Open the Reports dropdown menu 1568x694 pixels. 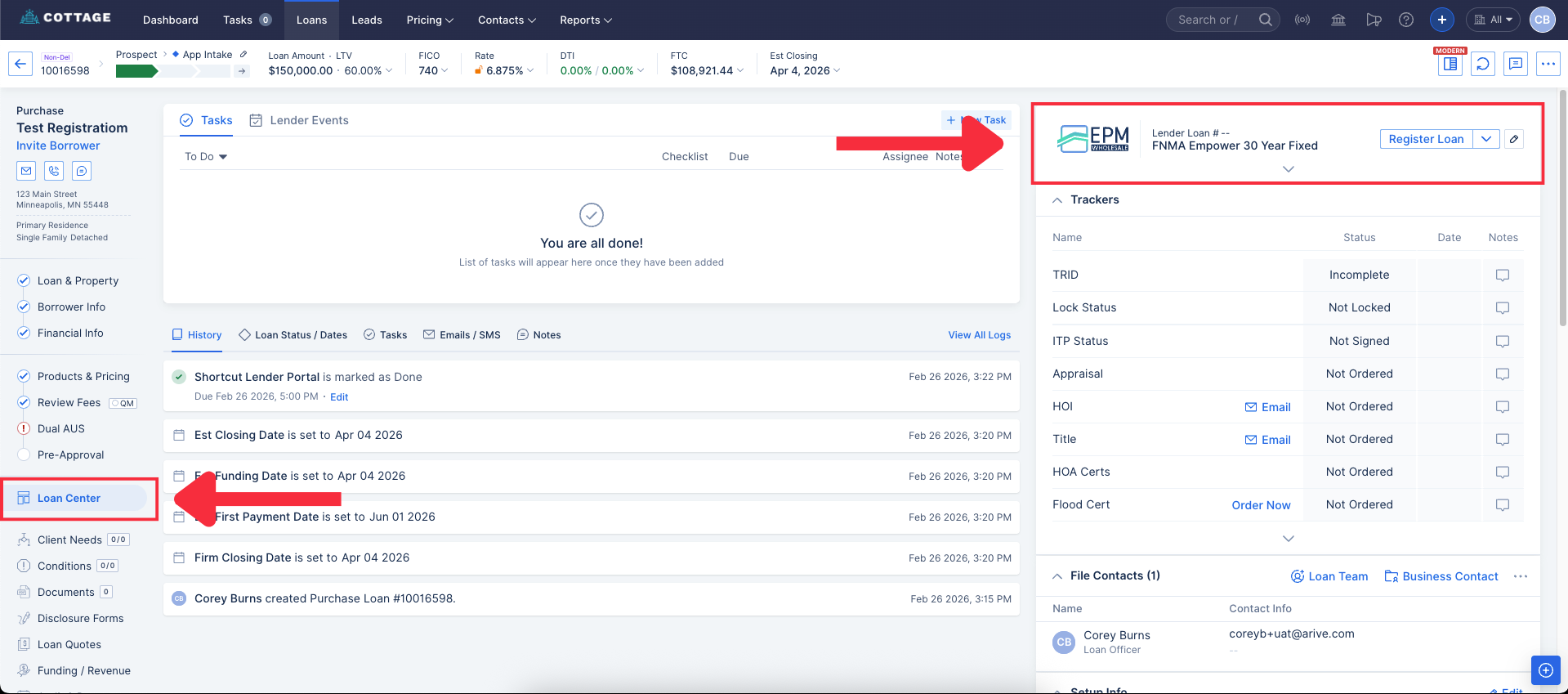[x=585, y=20]
